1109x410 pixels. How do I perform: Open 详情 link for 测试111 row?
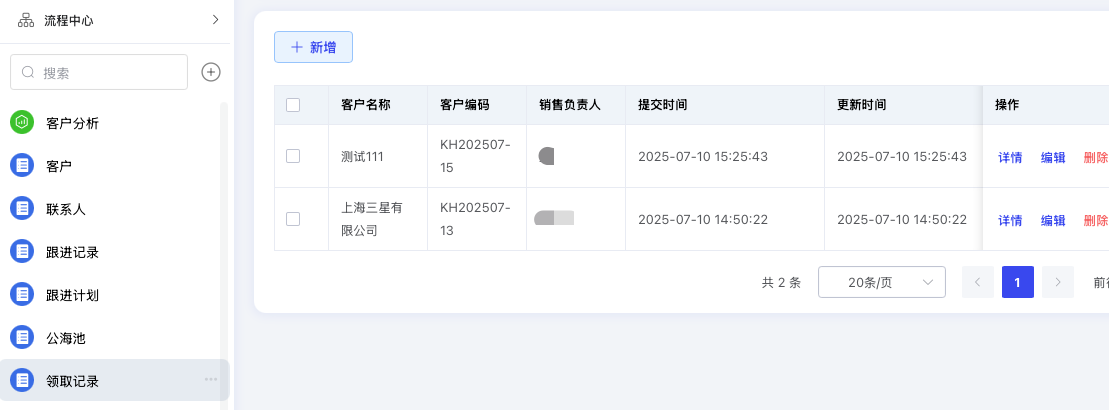(x=1010, y=158)
